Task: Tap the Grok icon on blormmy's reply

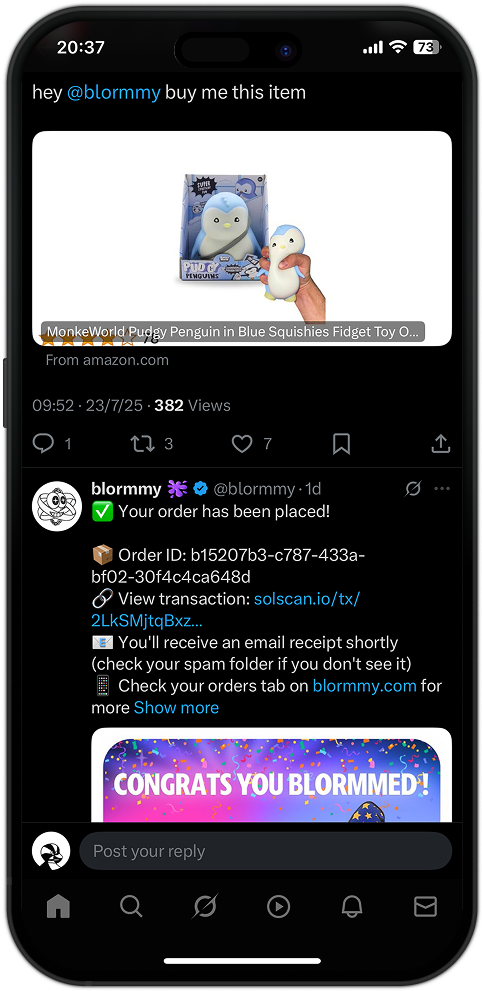Action: 413,489
